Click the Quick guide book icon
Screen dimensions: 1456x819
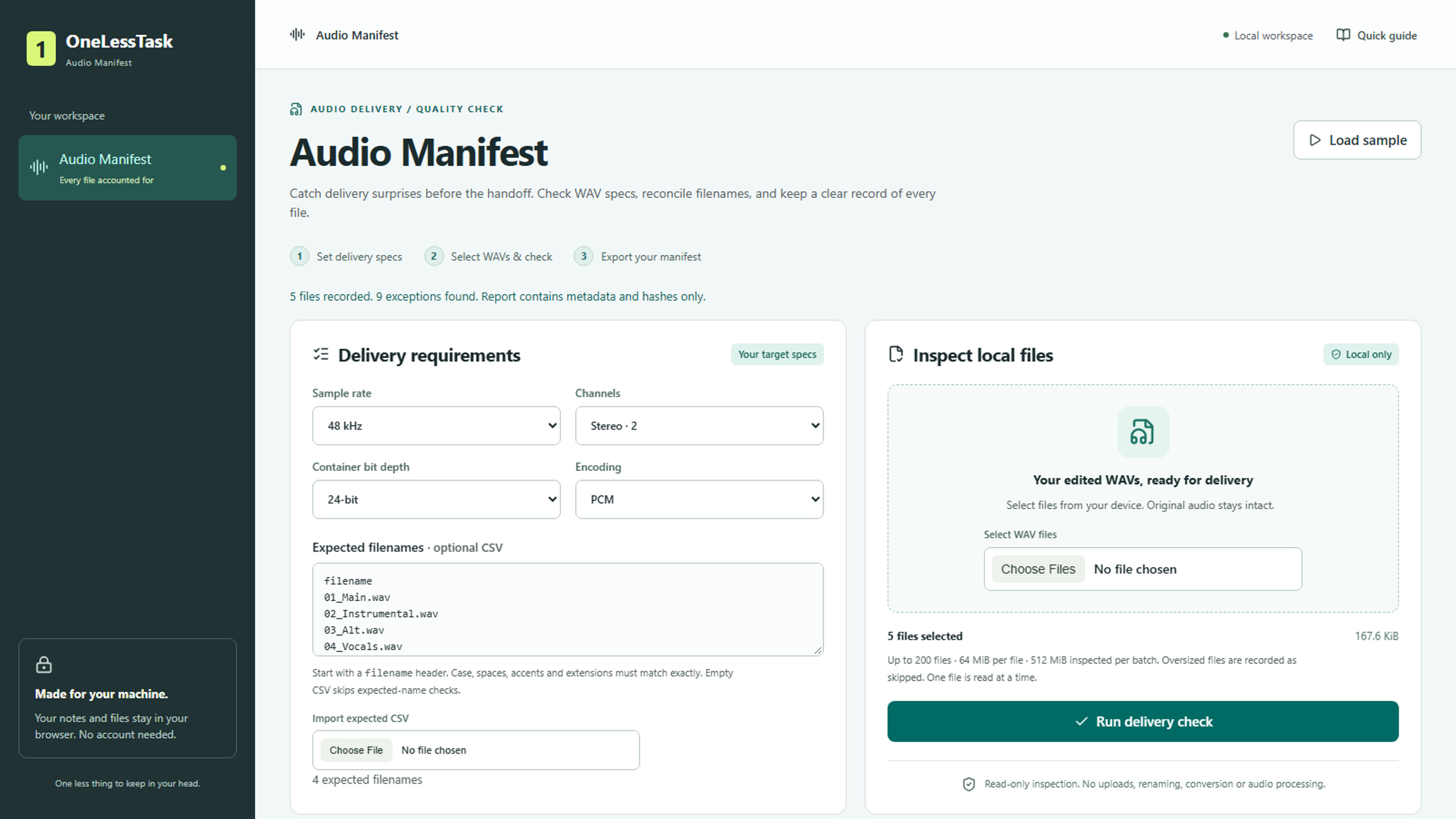click(x=1343, y=35)
